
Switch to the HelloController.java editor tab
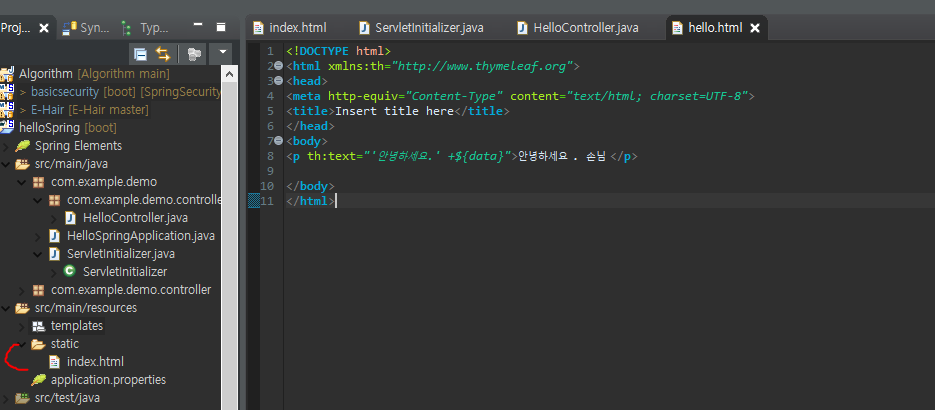click(578, 27)
